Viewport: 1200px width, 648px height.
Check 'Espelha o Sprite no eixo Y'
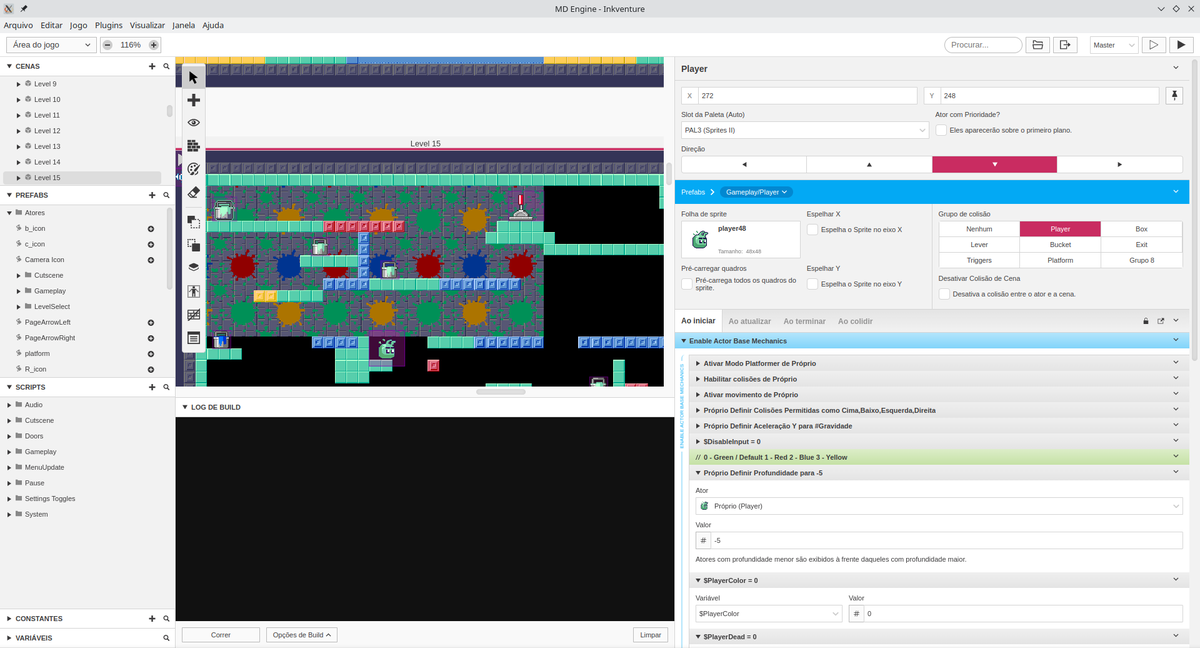point(813,284)
